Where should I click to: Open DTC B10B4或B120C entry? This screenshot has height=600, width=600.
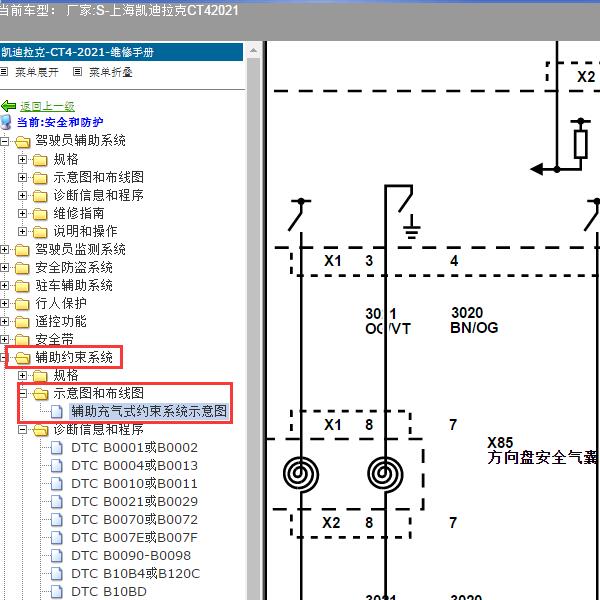coord(135,573)
